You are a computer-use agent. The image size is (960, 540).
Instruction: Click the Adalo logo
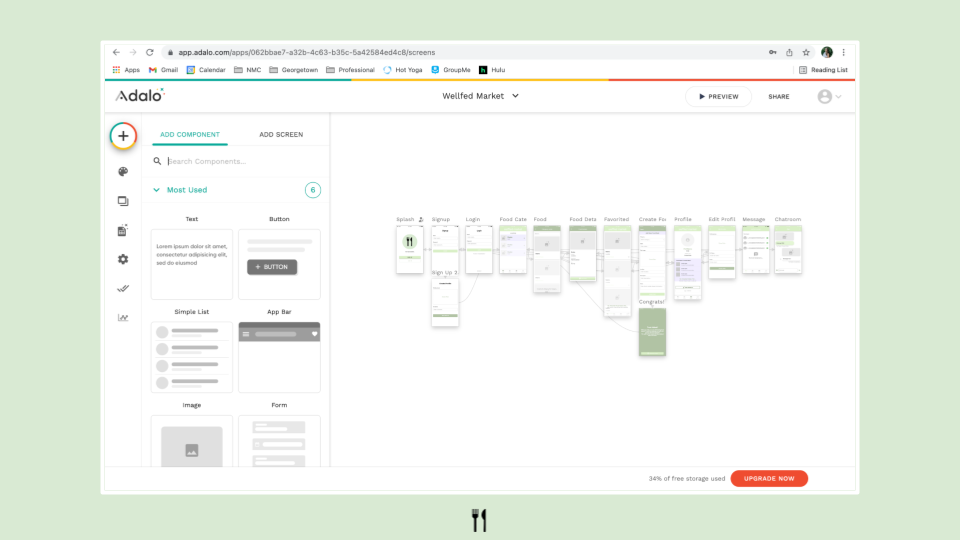coord(140,96)
